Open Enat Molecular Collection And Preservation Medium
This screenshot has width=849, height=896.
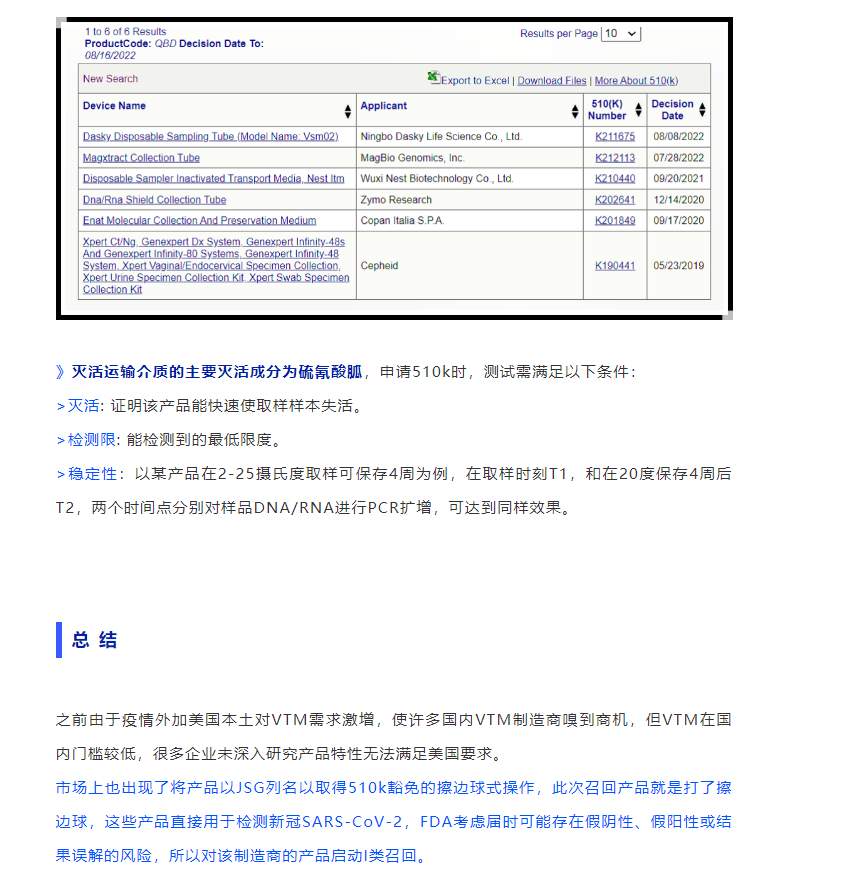pyautogui.click(x=199, y=221)
